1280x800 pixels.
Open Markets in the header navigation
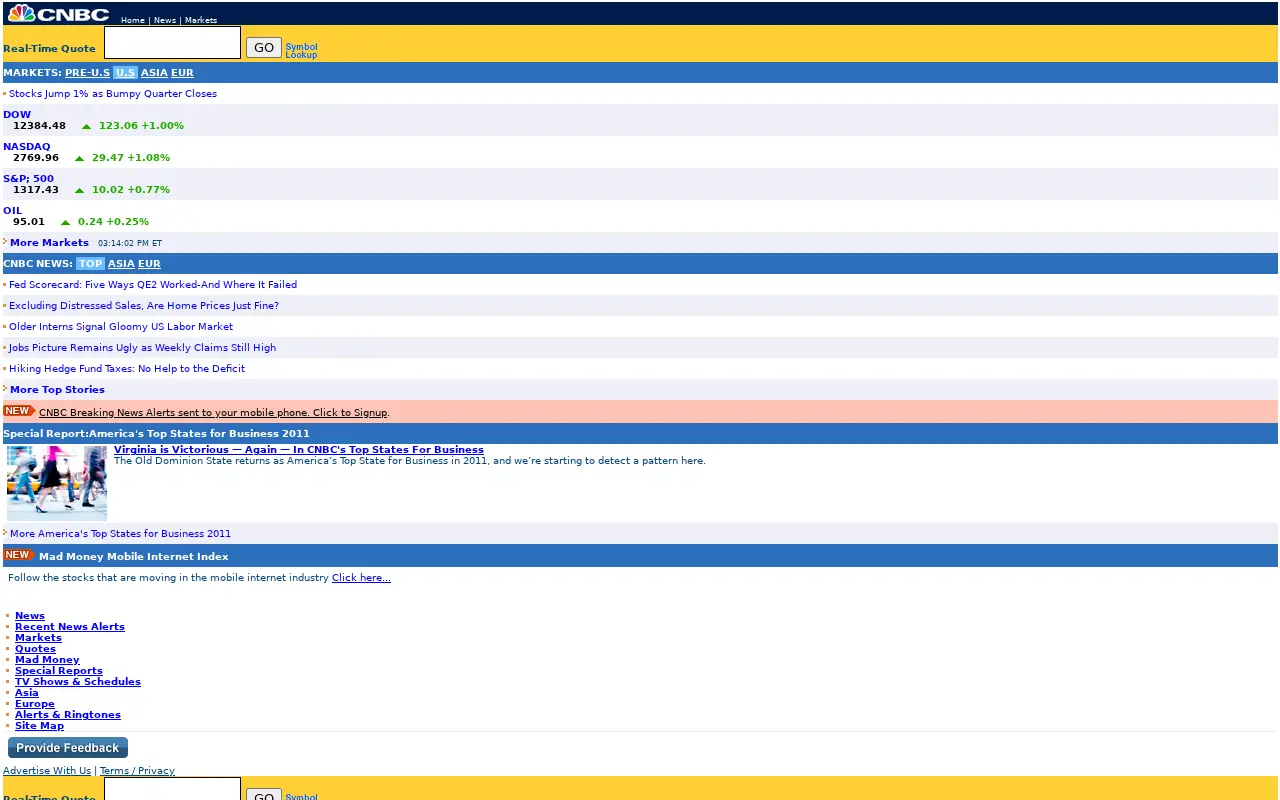coord(201,20)
